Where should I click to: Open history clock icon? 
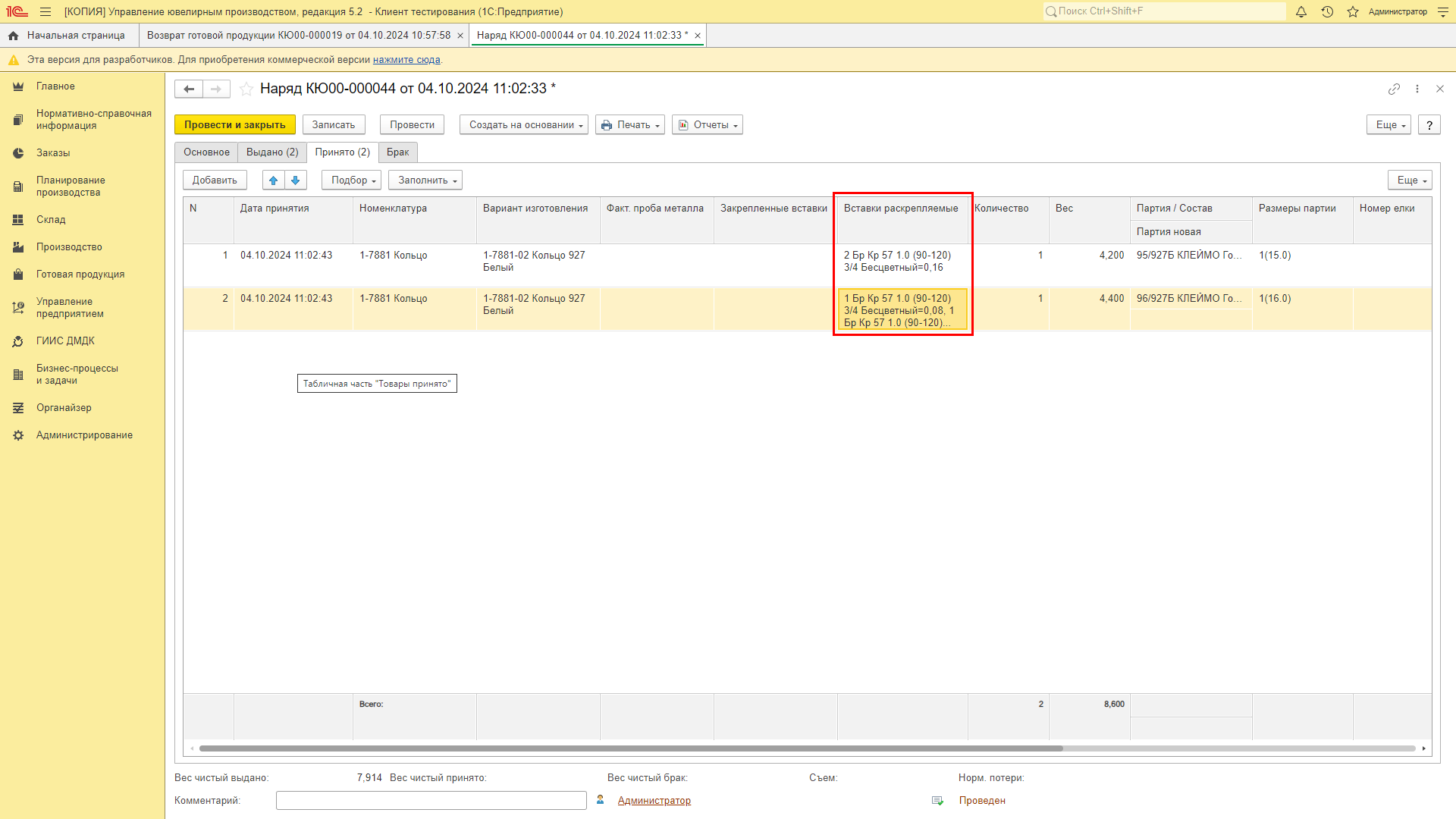point(1327,12)
